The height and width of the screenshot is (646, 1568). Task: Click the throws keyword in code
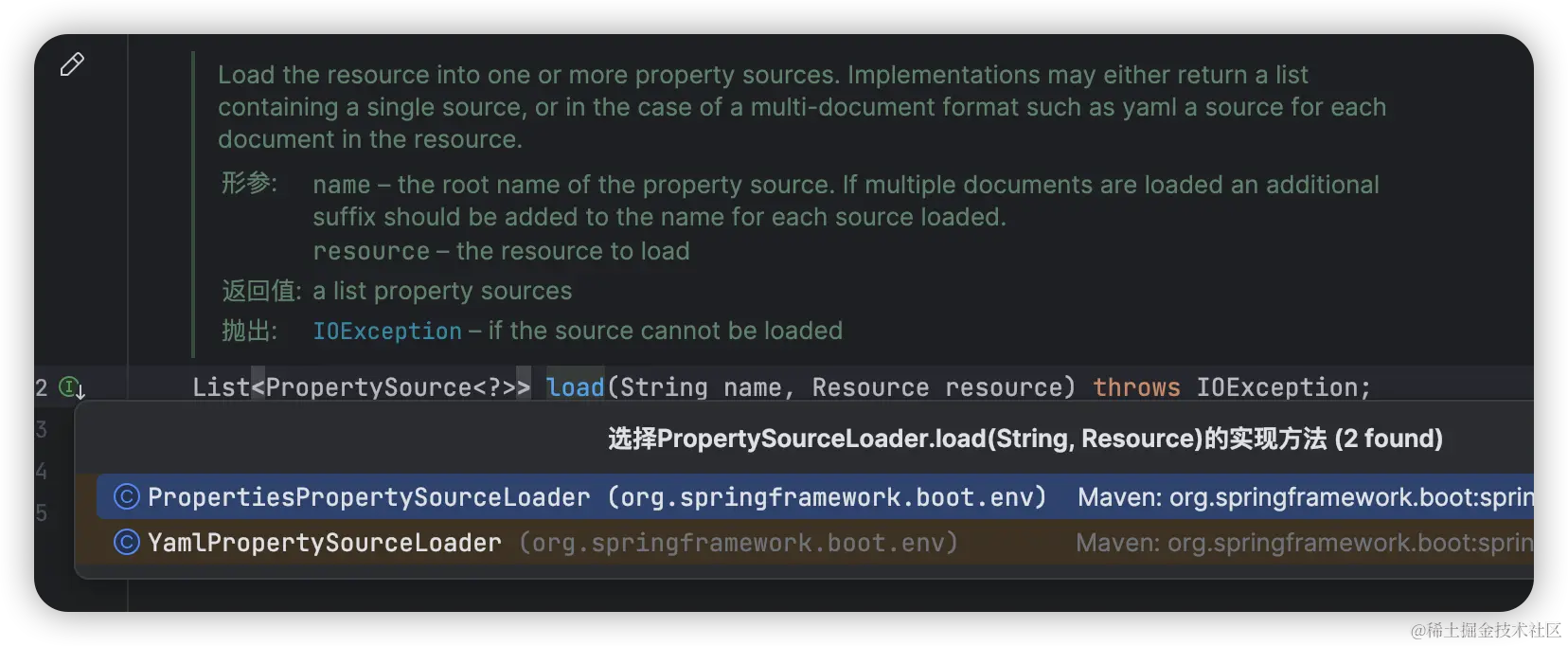(1136, 387)
